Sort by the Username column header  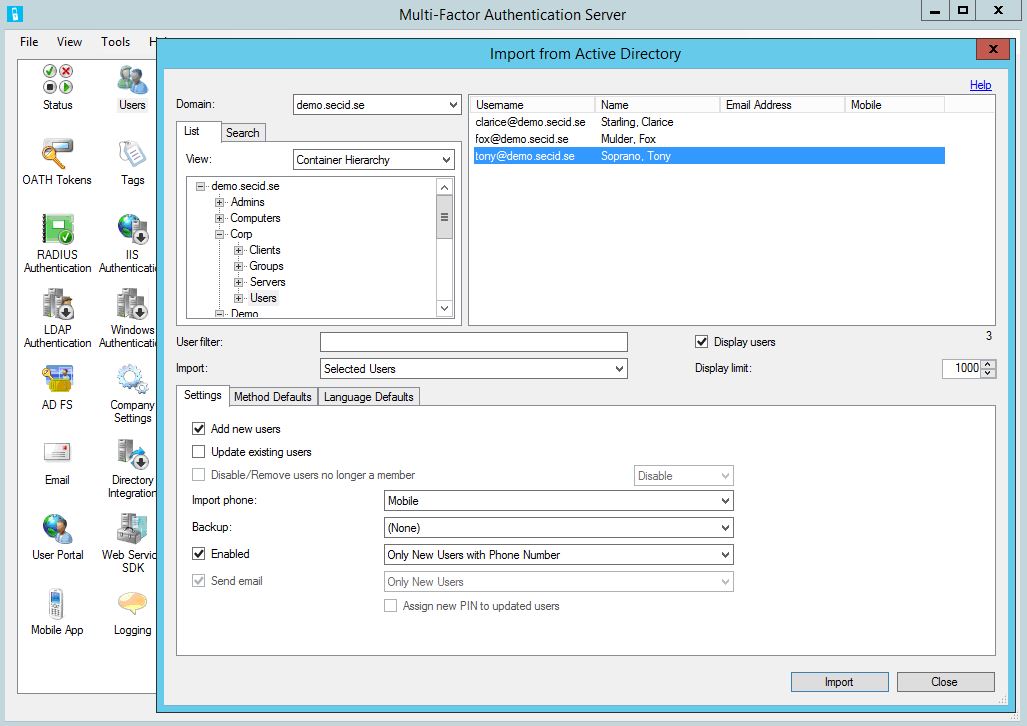point(532,105)
